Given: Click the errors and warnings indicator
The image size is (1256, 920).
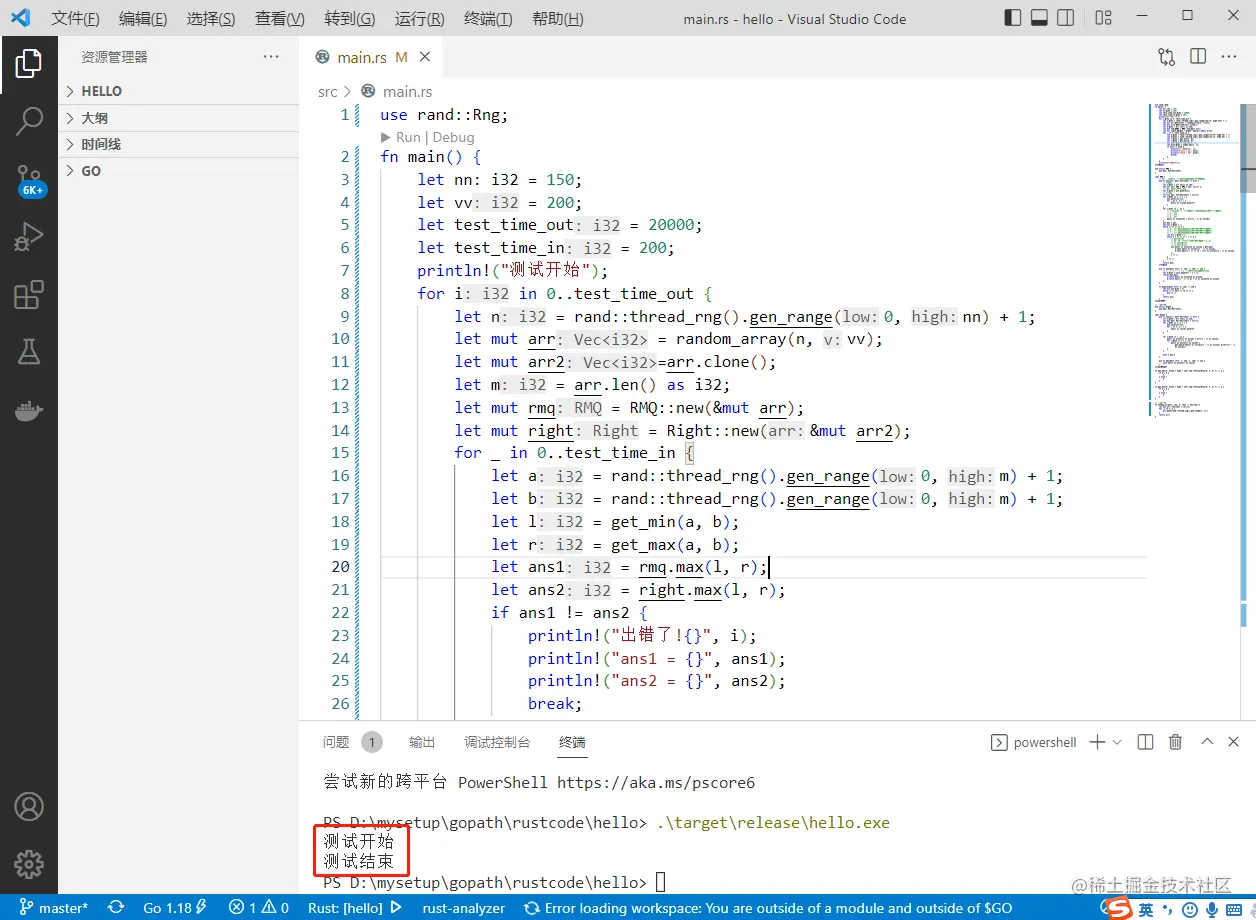Looking at the screenshot, I should 259,908.
